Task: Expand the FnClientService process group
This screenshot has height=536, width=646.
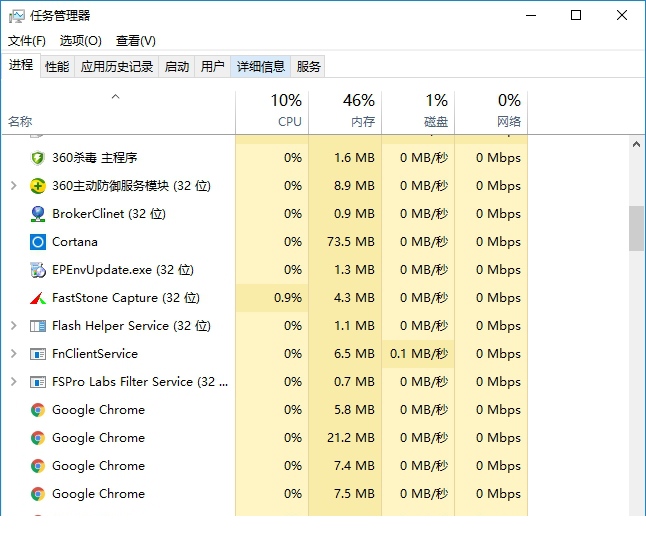Action: (14, 354)
